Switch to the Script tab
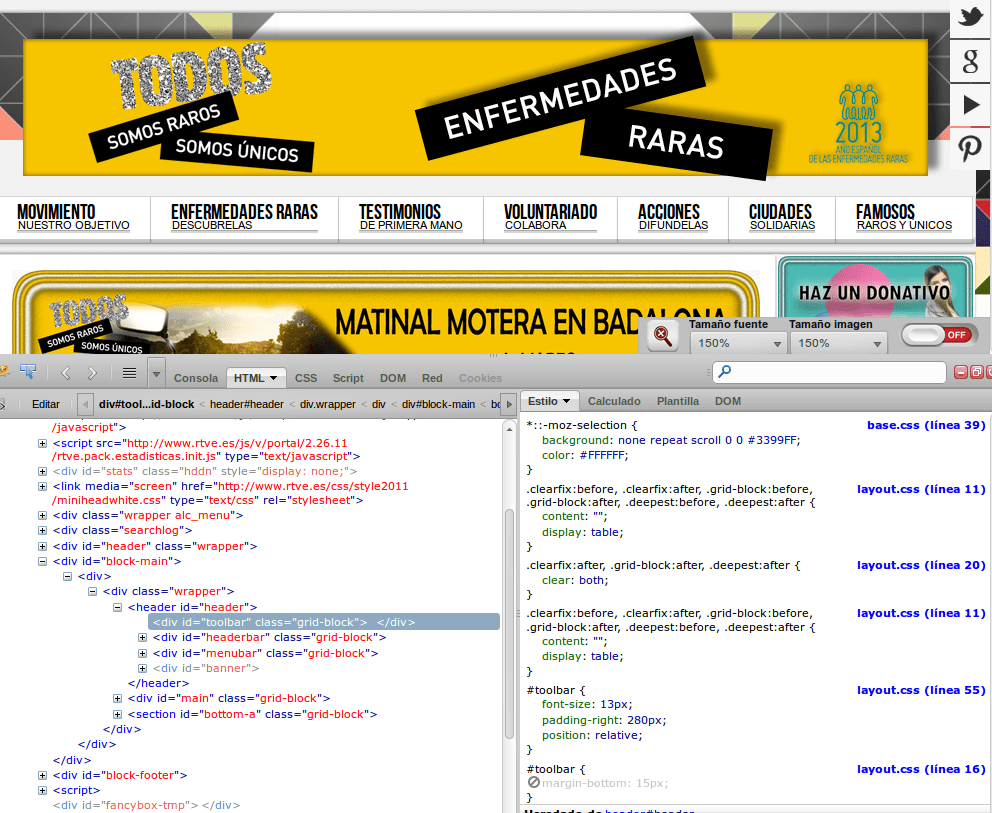This screenshot has width=992, height=813. coord(348,378)
